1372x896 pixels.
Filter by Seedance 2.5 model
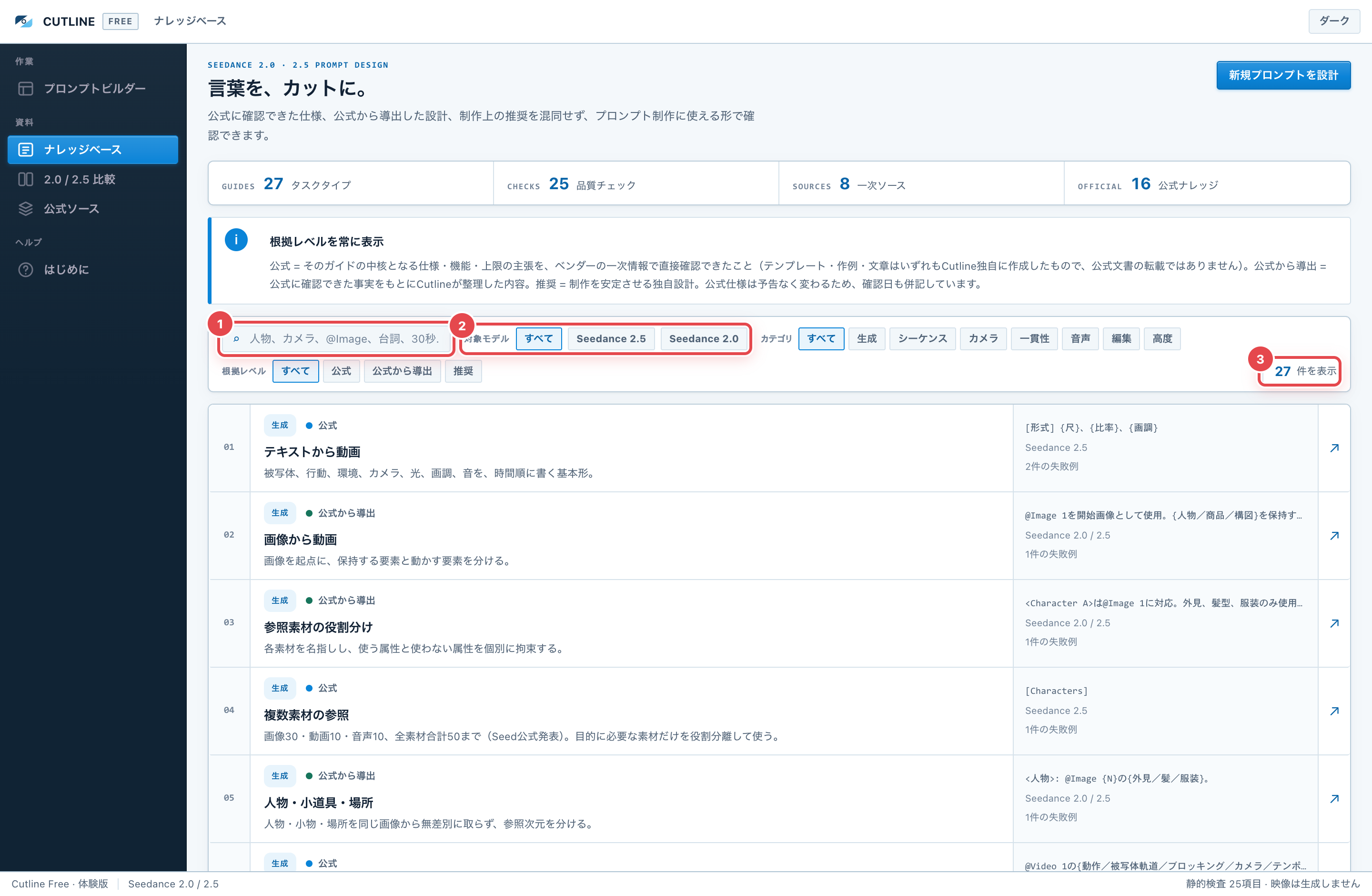point(611,338)
